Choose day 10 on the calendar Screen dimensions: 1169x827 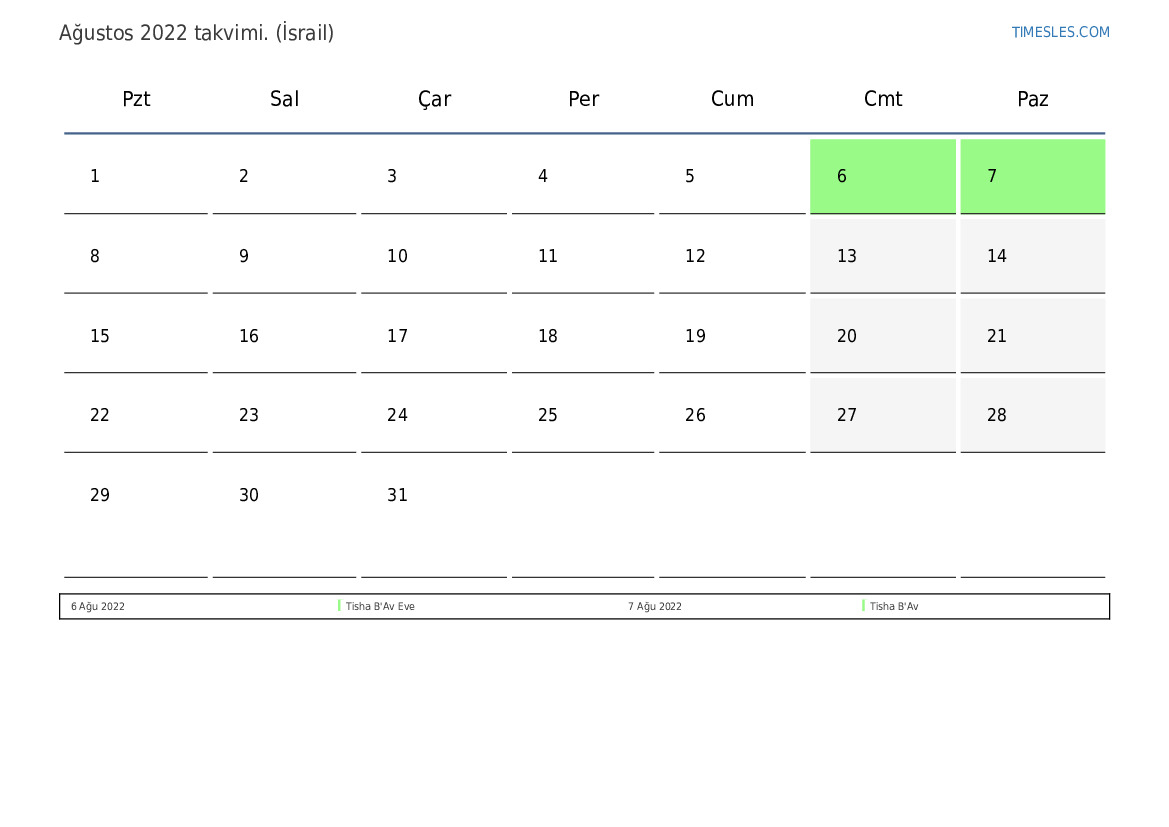pyautogui.click(x=434, y=257)
